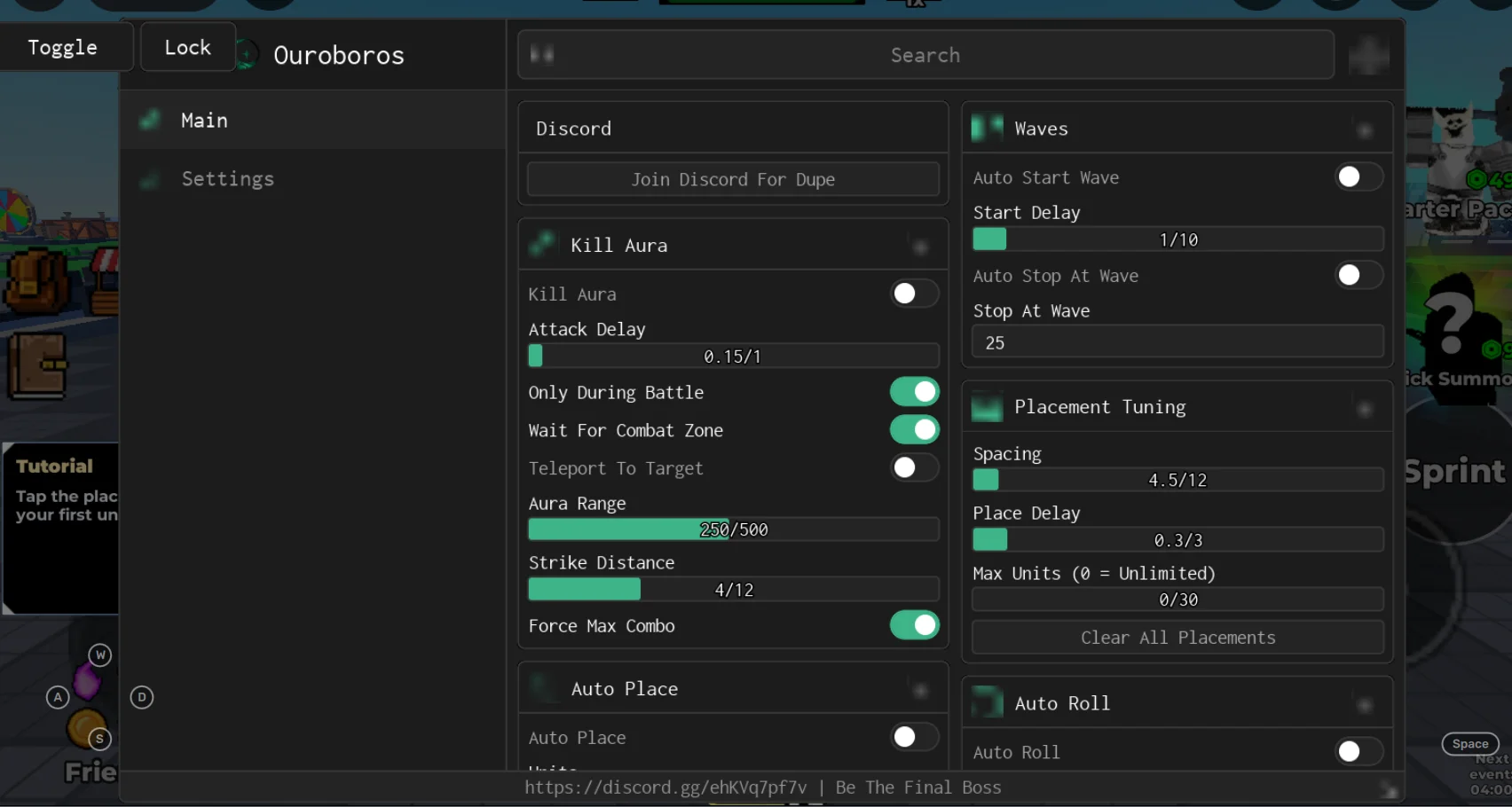Adjust the Strike Distance slider

pos(733,590)
